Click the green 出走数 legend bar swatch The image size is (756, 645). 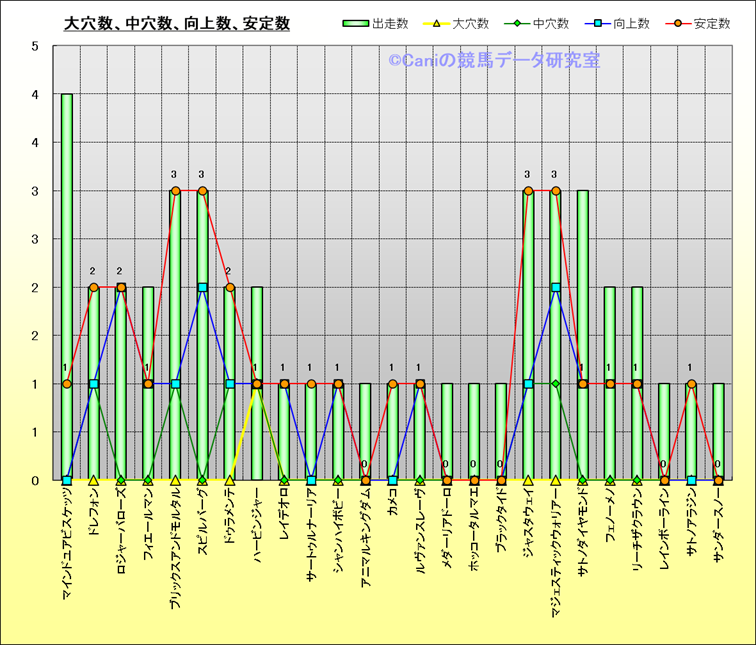pyautogui.click(x=355, y=23)
